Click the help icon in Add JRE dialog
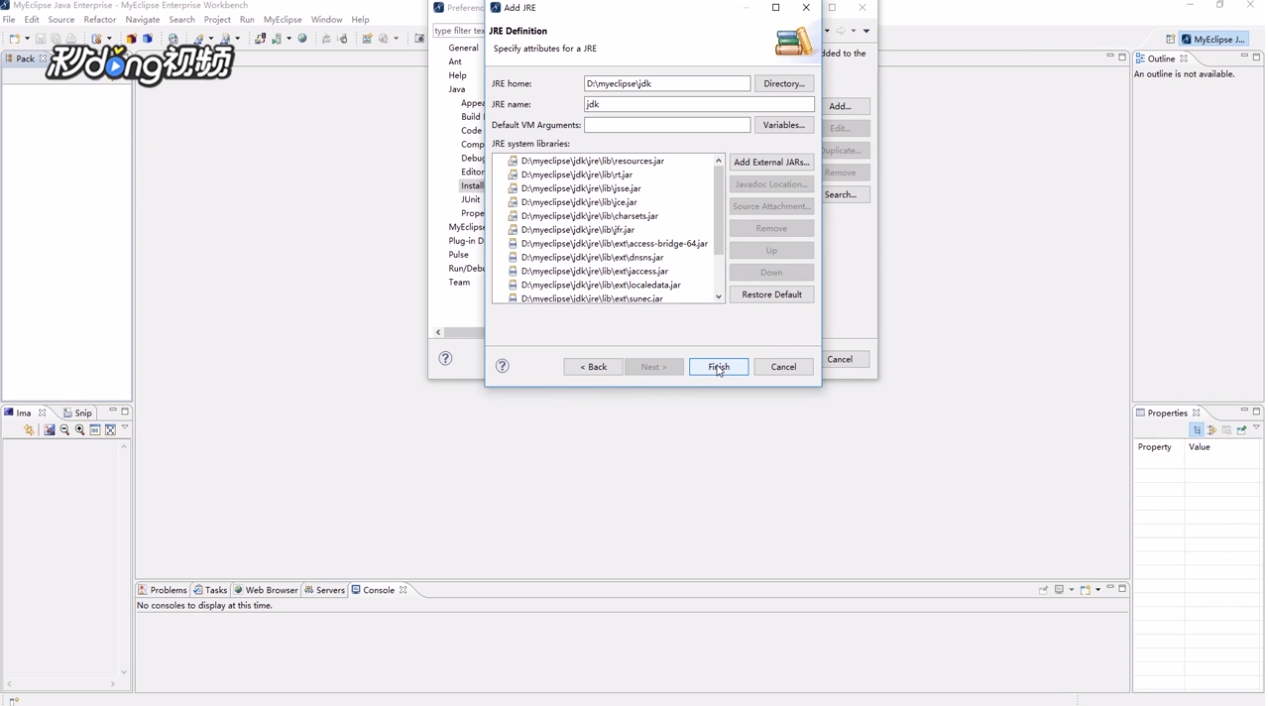1268x706 pixels. click(x=503, y=366)
